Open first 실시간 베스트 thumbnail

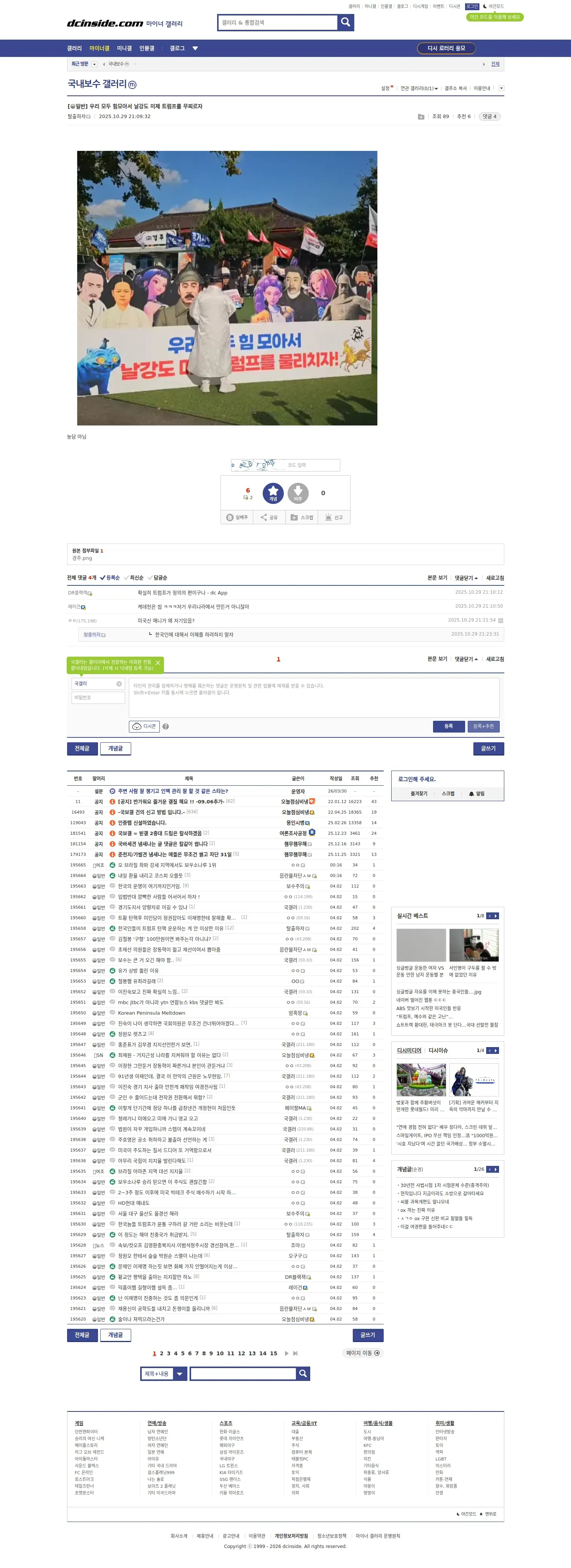[421, 945]
